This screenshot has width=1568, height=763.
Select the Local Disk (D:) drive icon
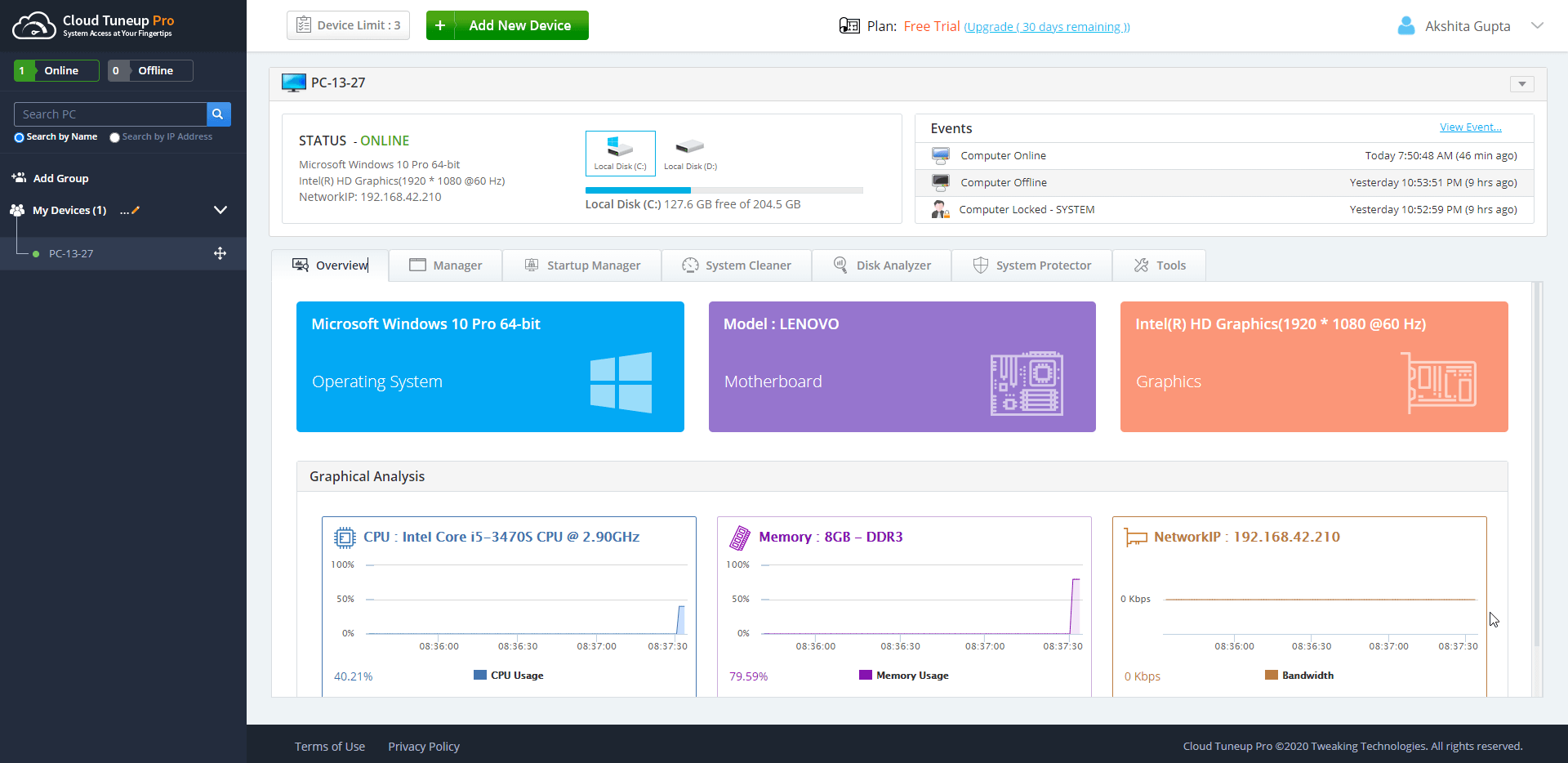(690, 149)
